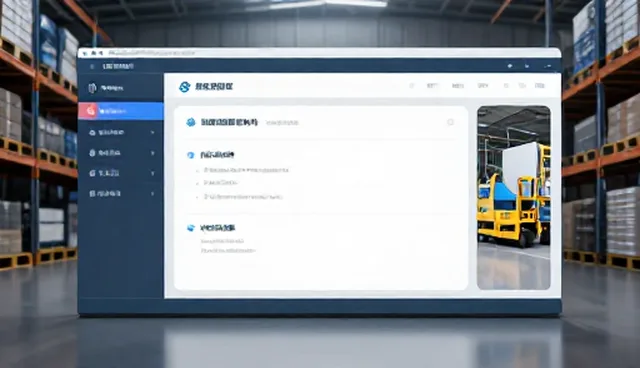Image resolution: width=640 pixels, height=368 pixels.
Task: Click the red circular icon in active sidebar row
Action: [91, 111]
